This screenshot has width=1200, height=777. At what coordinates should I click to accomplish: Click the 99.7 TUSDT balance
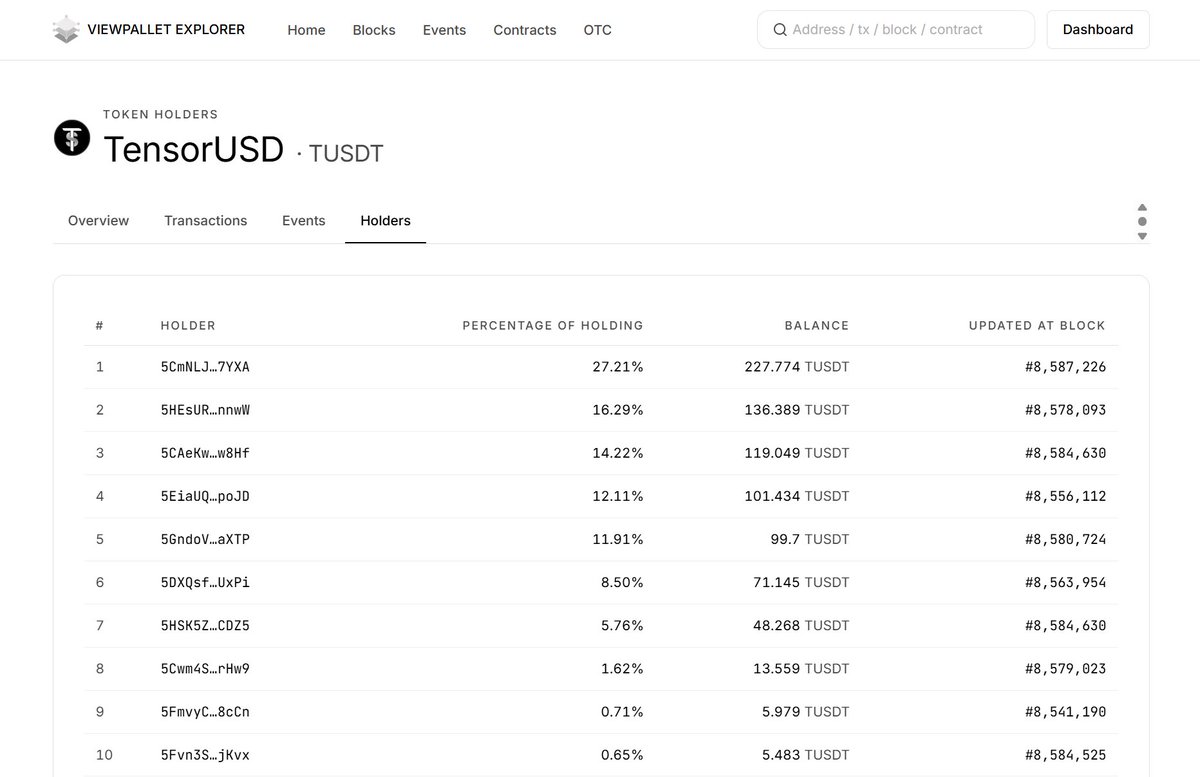pos(810,539)
